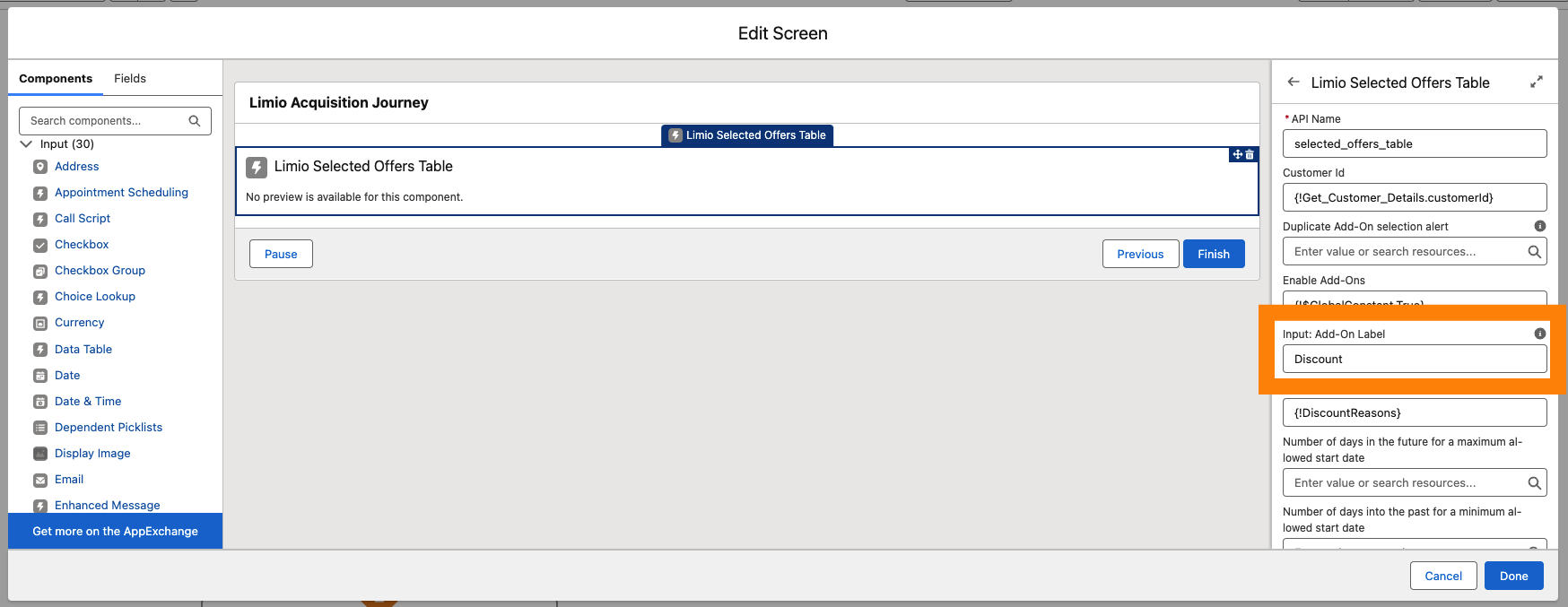The height and width of the screenshot is (607, 1568).
Task: Click the Limio Acquisition Journey header text
Action: pyautogui.click(x=339, y=102)
